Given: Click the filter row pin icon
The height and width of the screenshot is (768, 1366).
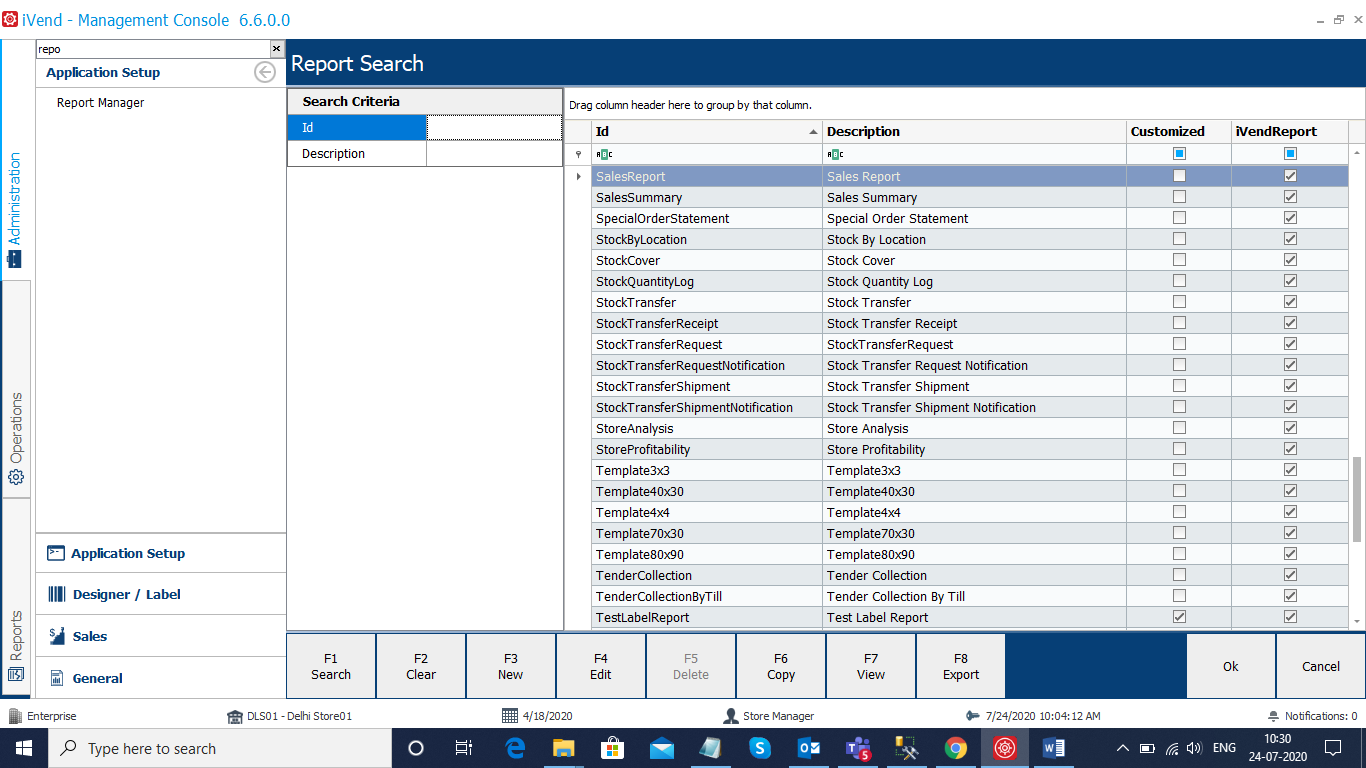Looking at the screenshot, I should (578, 155).
